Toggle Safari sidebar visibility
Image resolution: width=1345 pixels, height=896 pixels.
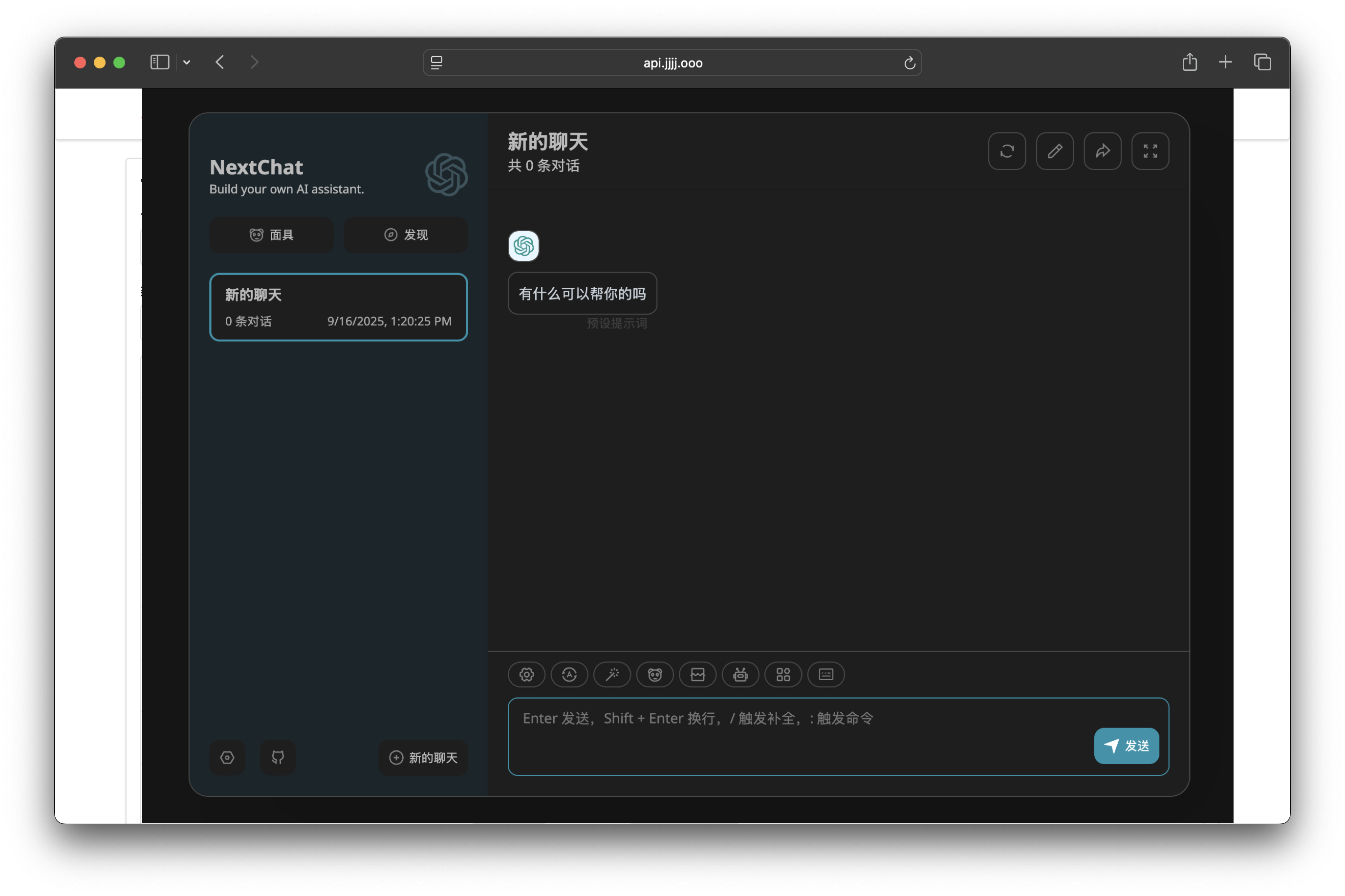[159, 62]
